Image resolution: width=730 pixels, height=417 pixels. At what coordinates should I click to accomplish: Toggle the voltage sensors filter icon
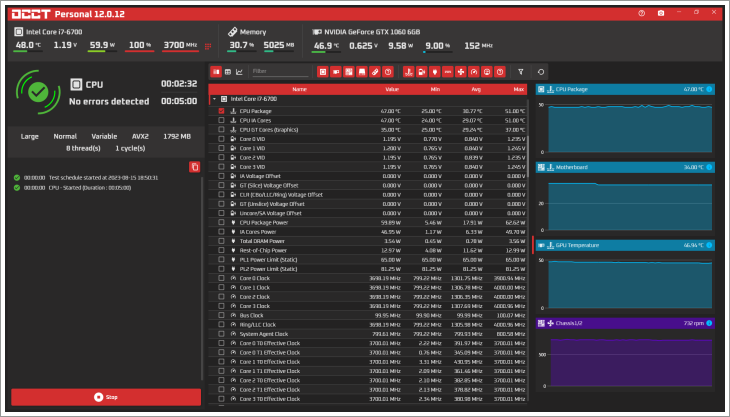[421, 72]
